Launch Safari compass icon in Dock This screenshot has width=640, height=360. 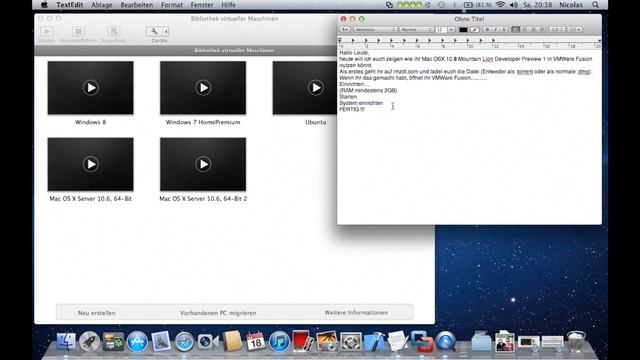tap(184, 342)
